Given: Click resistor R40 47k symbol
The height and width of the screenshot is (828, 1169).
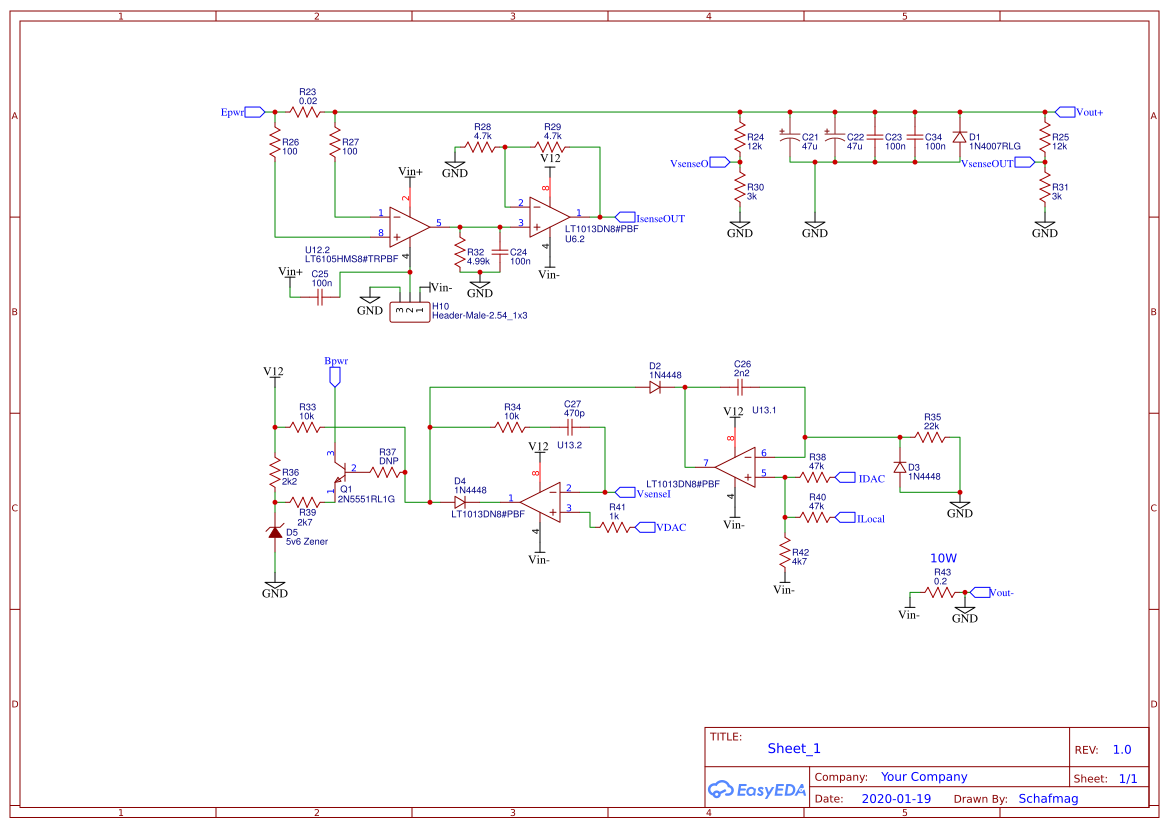Looking at the screenshot, I should tap(815, 517).
